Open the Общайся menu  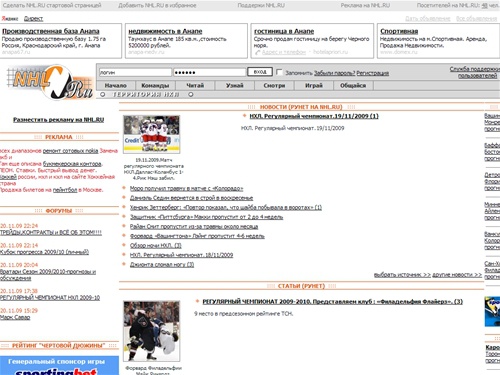click(353, 86)
